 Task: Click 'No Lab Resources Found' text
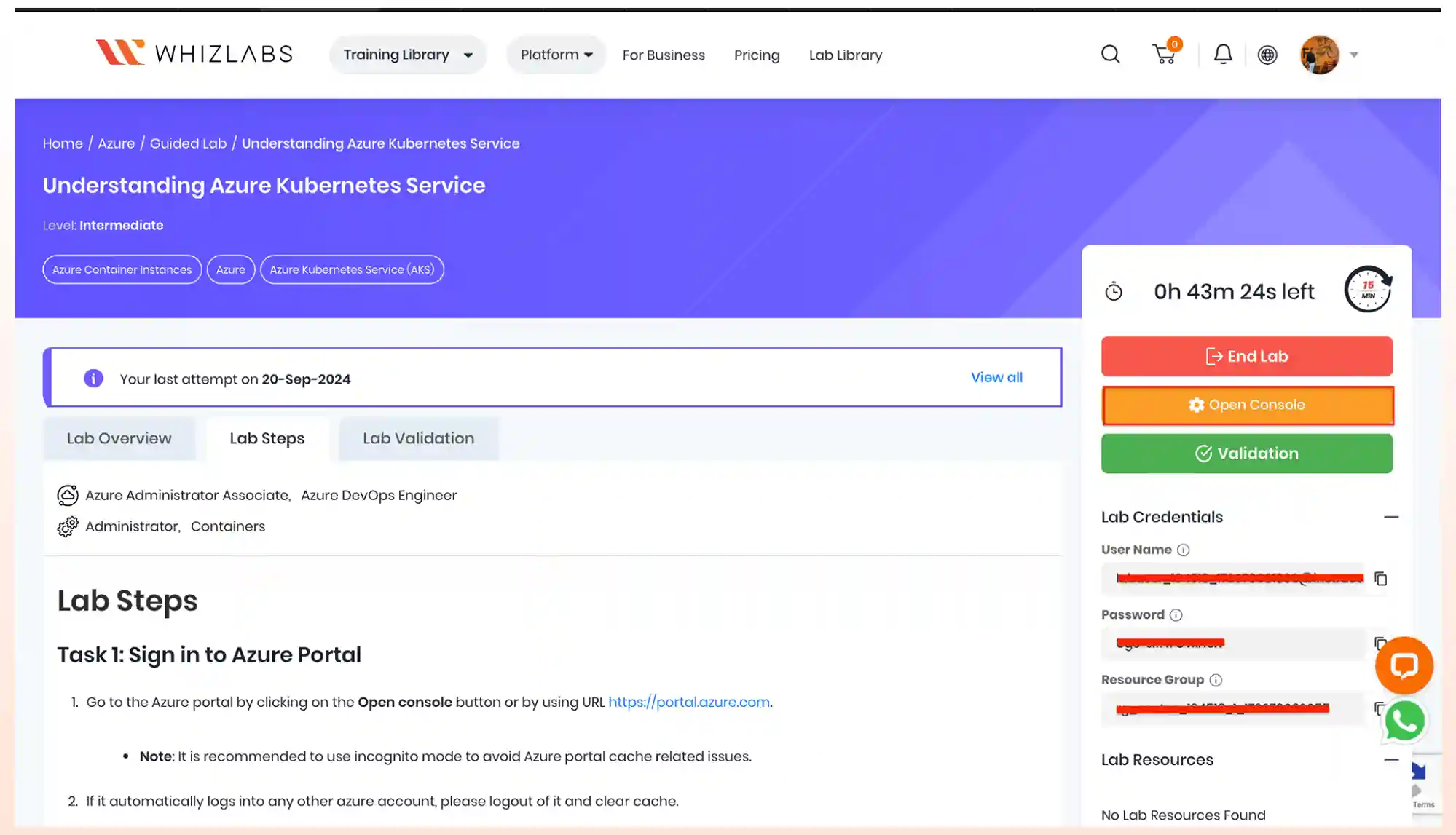[1183, 815]
